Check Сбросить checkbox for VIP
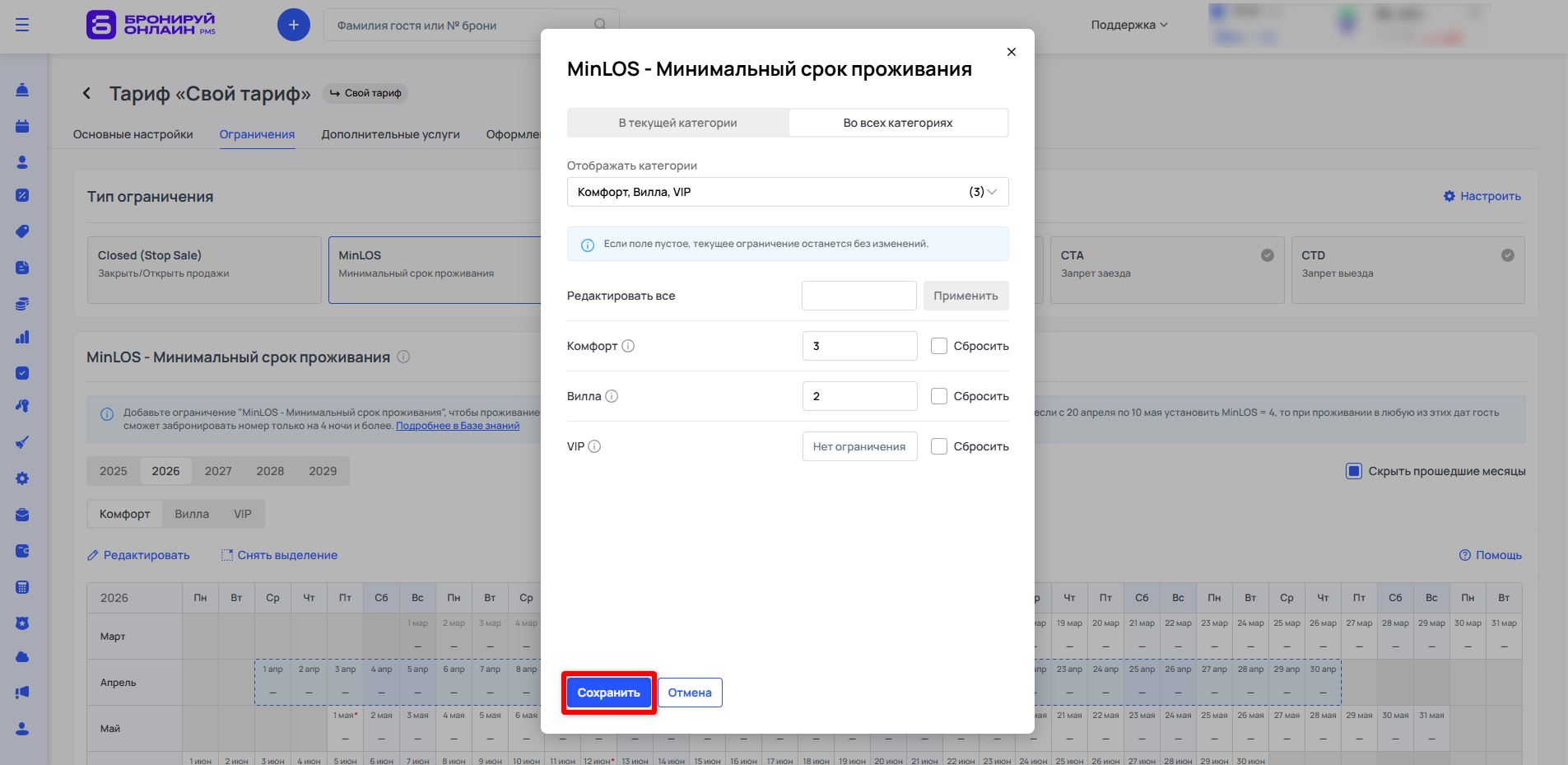Viewport: 1568px width, 765px height. click(x=939, y=446)
